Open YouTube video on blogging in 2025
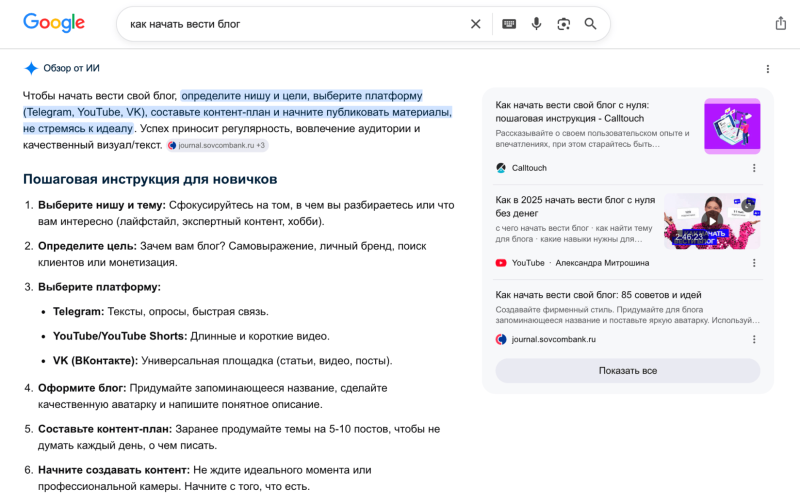This screenshot has height=500, width=800. pyautogui.click(x=575, y=207)
